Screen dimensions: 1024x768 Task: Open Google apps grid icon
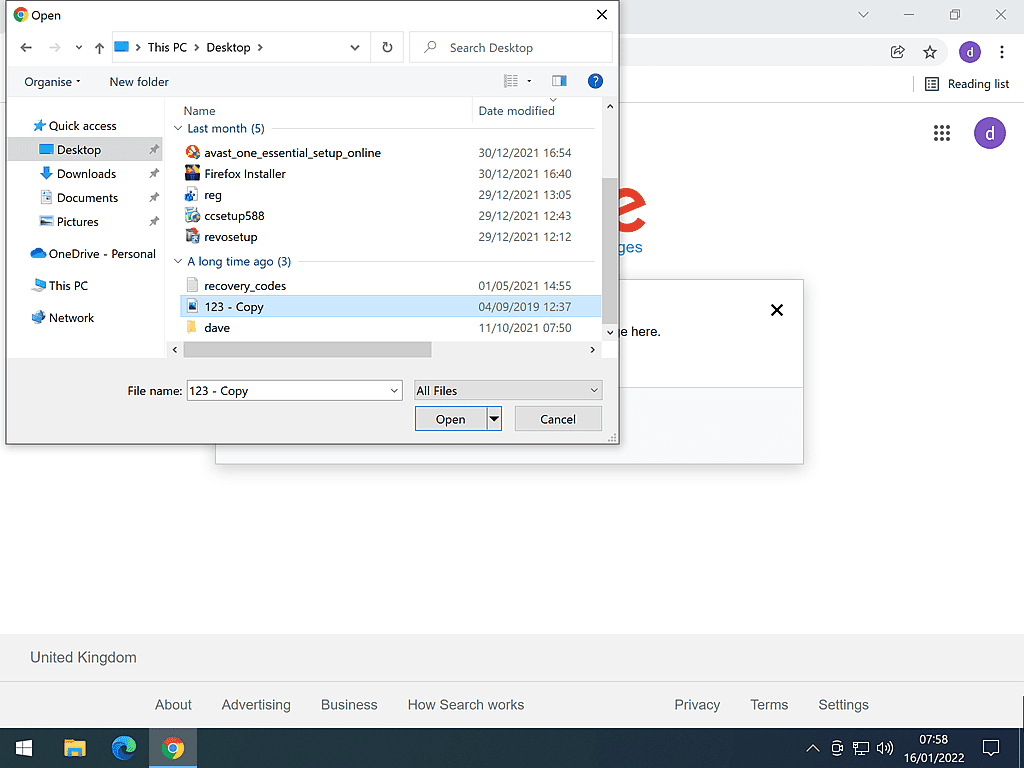[941, 133]
